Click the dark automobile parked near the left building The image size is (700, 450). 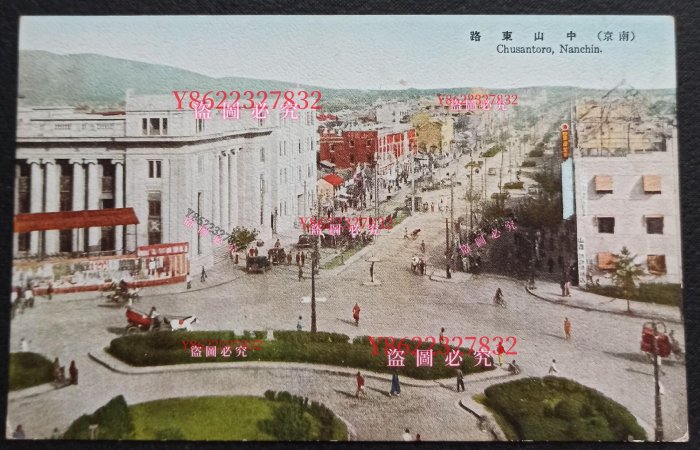pyautogui.click(x=258, y=263)
